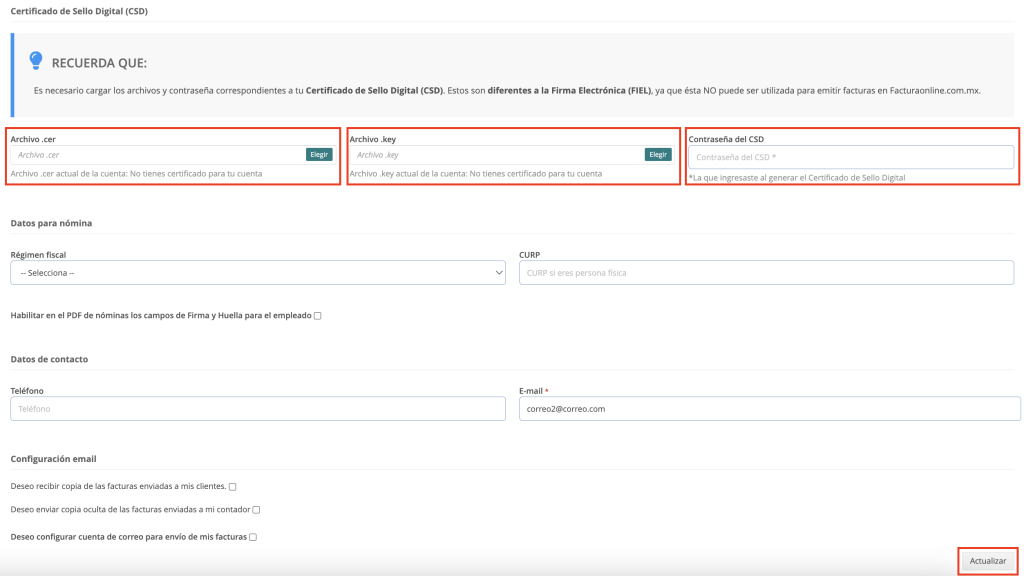Image resolution: width=1024 pixels, height=576 pixels.
Task: Check receive copy of invoices sent to clients
Action: tap(232, 487)
